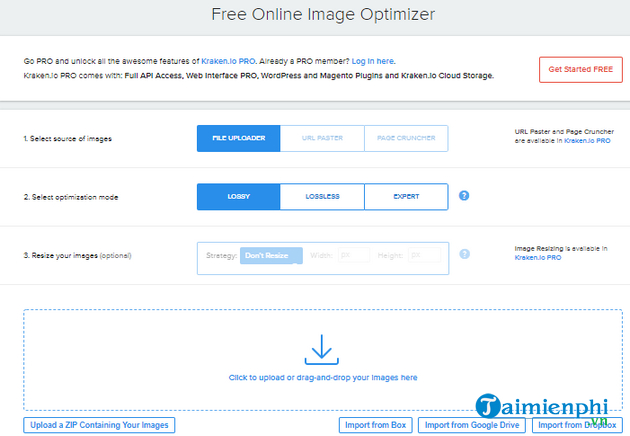Choose Lossy optimization mode
Screen dimensions: 630x436
(x=239, y=197)
